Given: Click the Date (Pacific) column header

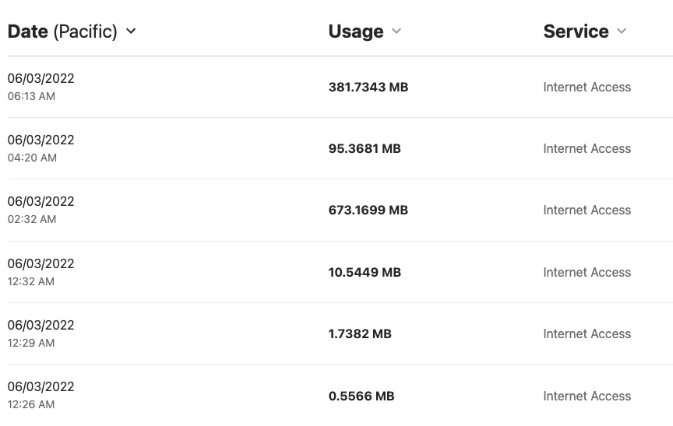Looking at the screenshot, I should tap(62, 31).
